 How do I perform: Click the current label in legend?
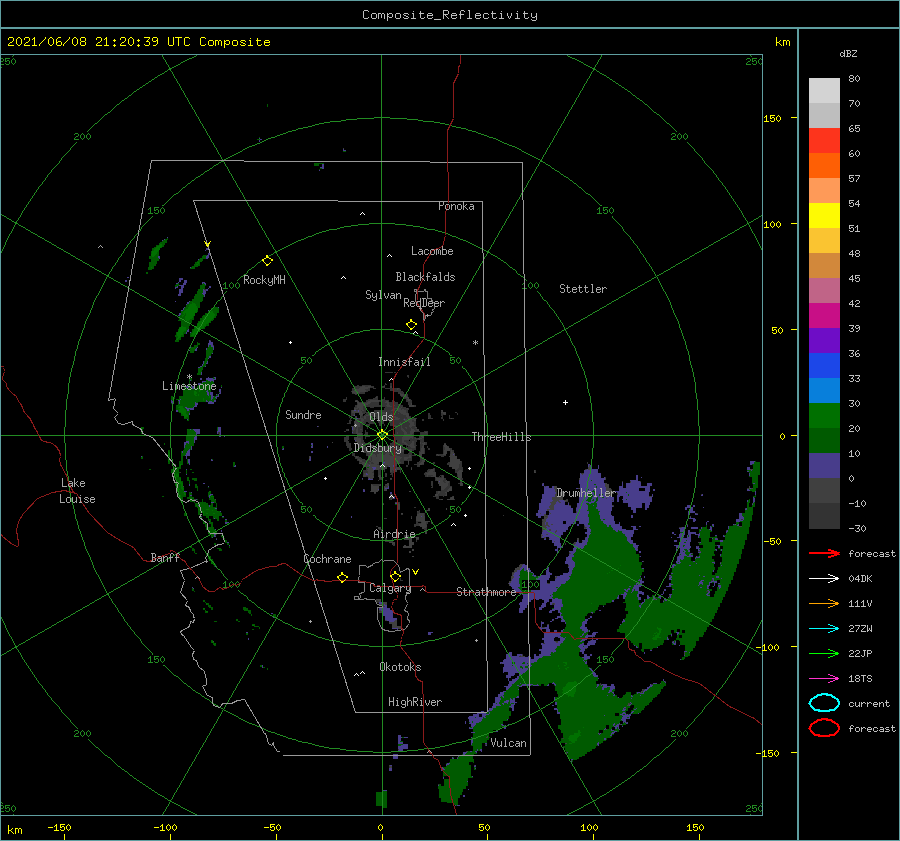(869, 704)
